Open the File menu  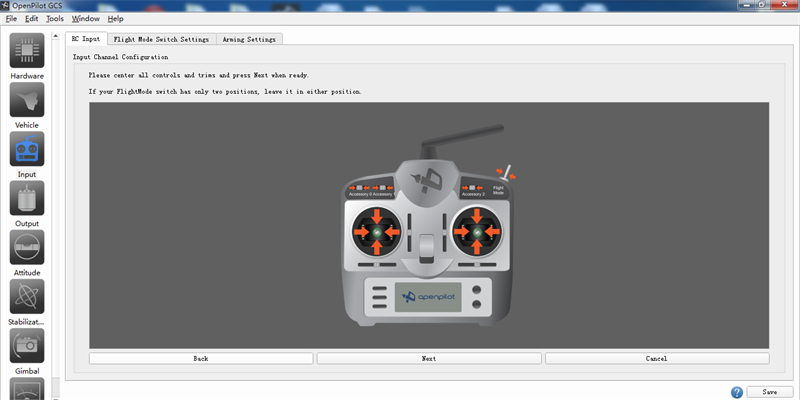(11, 19)
